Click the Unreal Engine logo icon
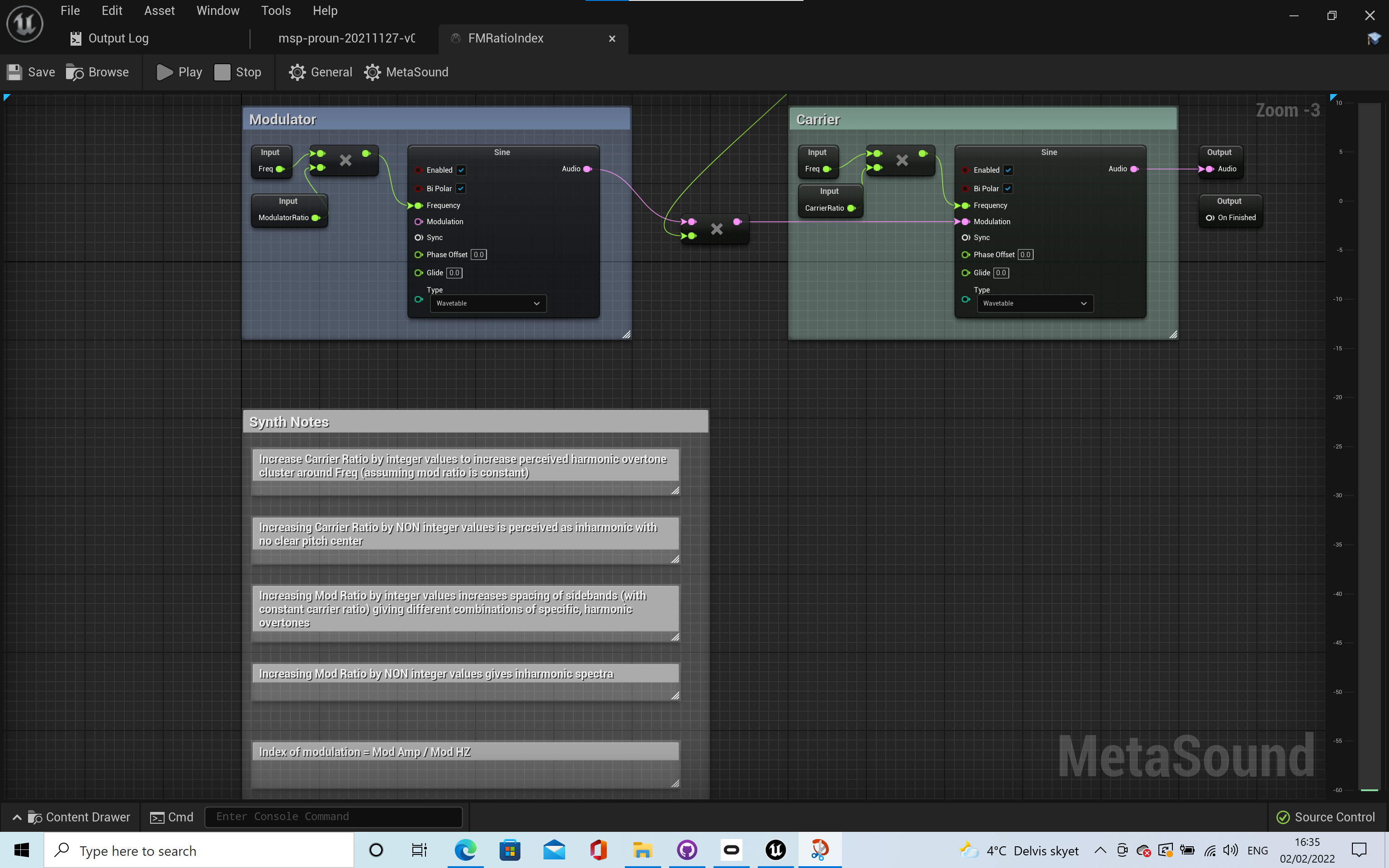 coord(25,24)
